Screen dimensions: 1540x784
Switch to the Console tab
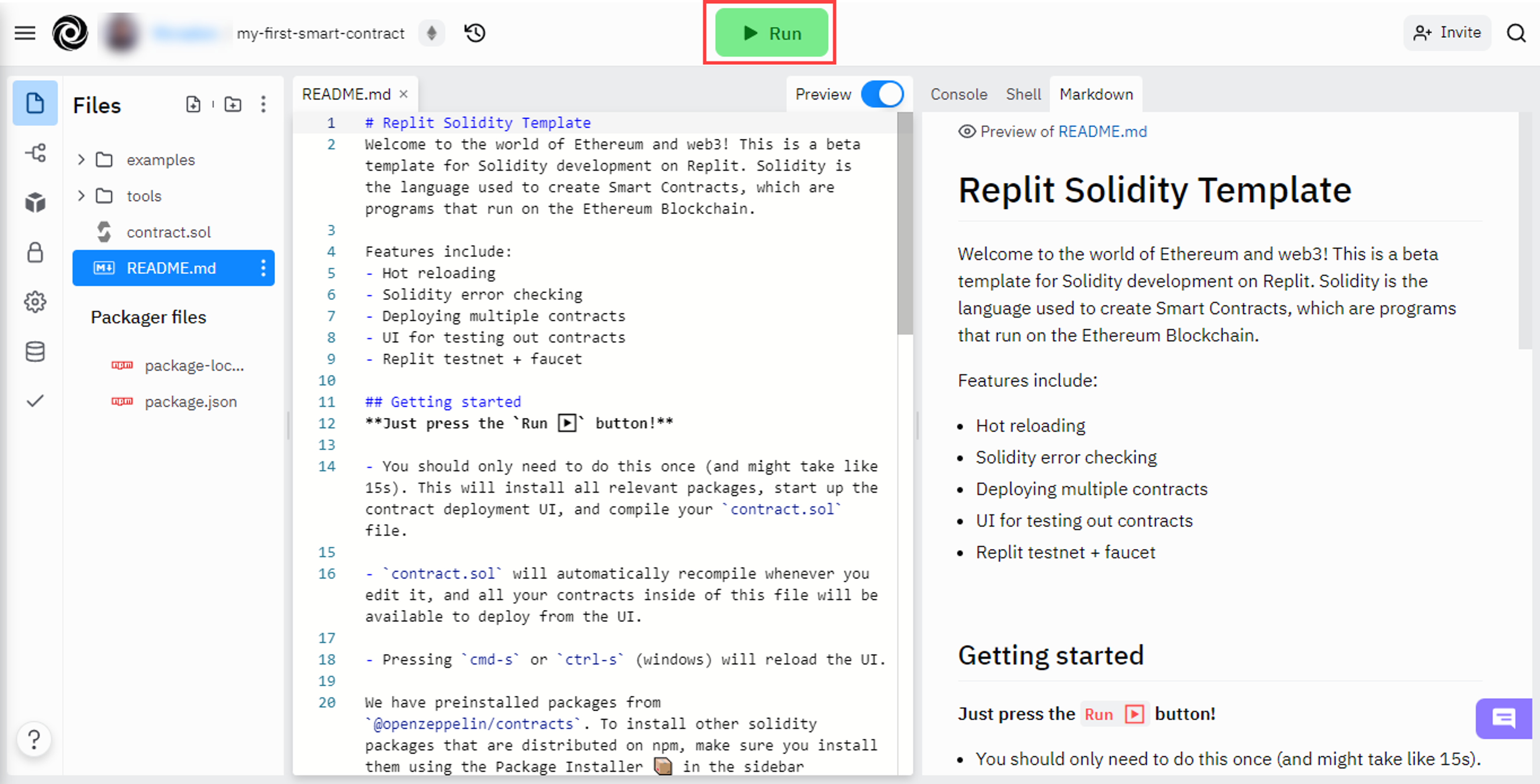tap(958, 95)
